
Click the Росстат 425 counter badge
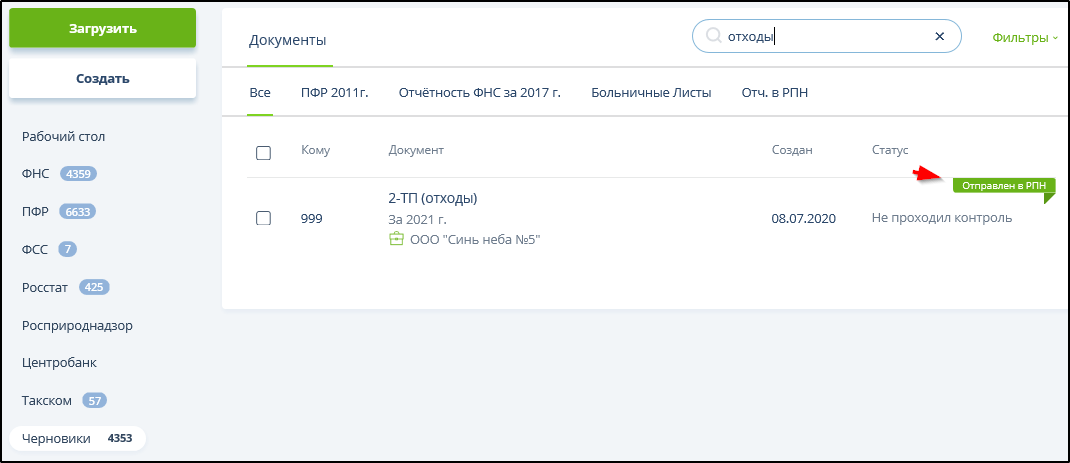94,288
